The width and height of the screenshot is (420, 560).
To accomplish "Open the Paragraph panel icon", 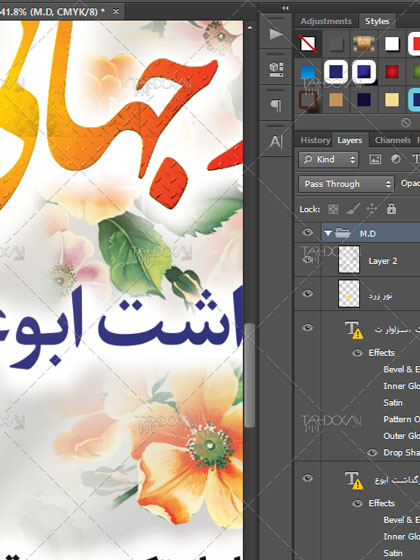I will tap(276, 105).
